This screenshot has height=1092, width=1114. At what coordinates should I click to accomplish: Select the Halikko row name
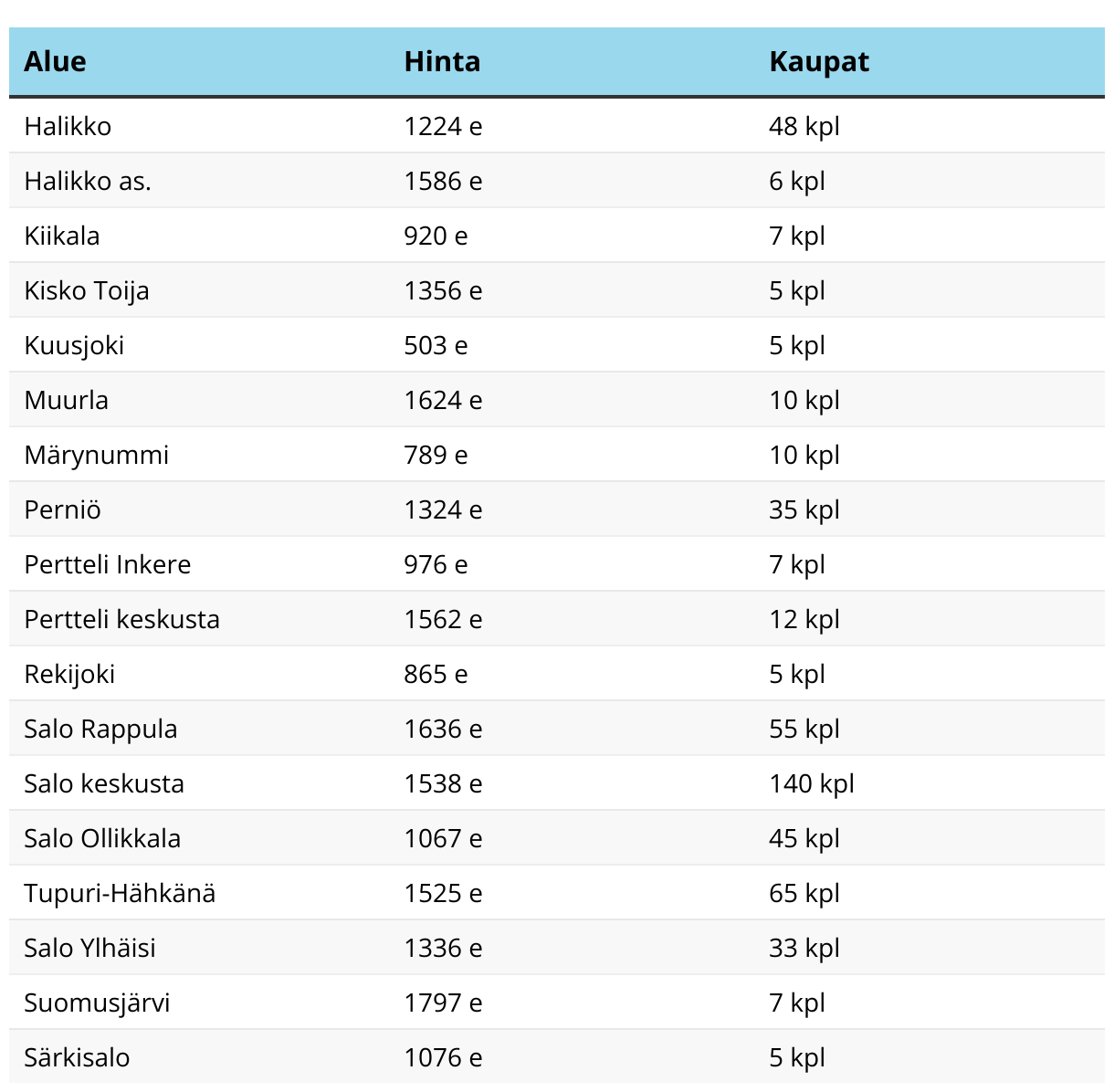(68, 126)
